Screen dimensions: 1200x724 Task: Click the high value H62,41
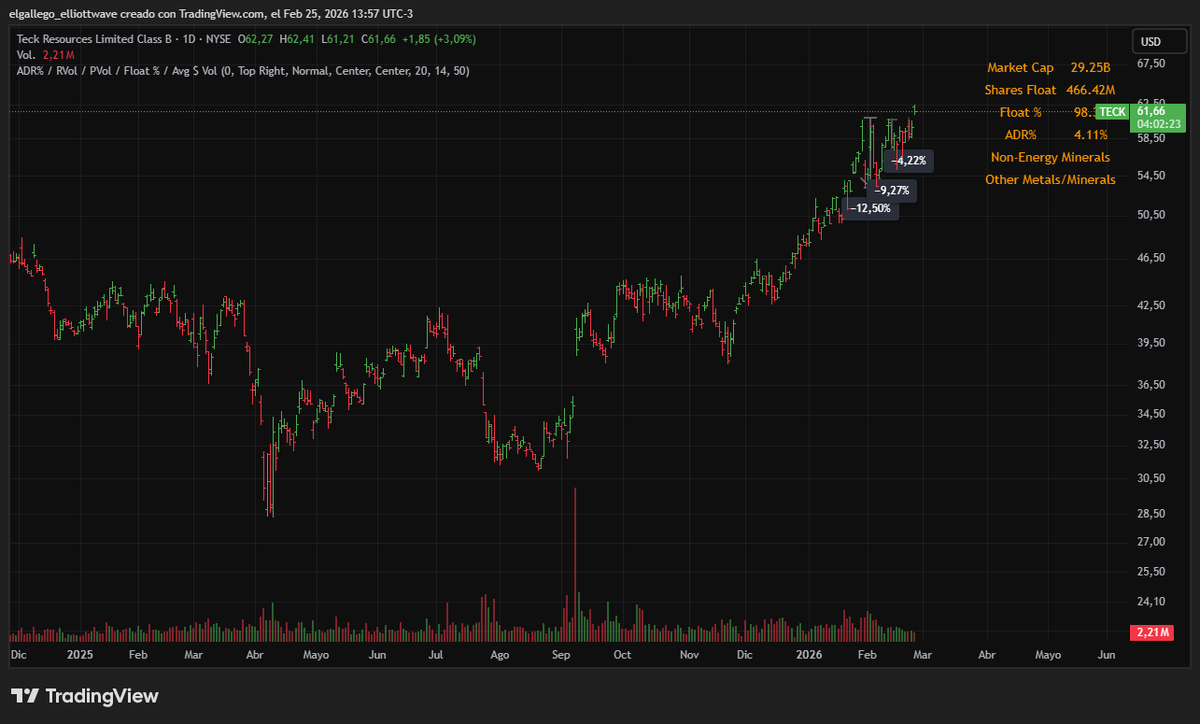[298, 39]
